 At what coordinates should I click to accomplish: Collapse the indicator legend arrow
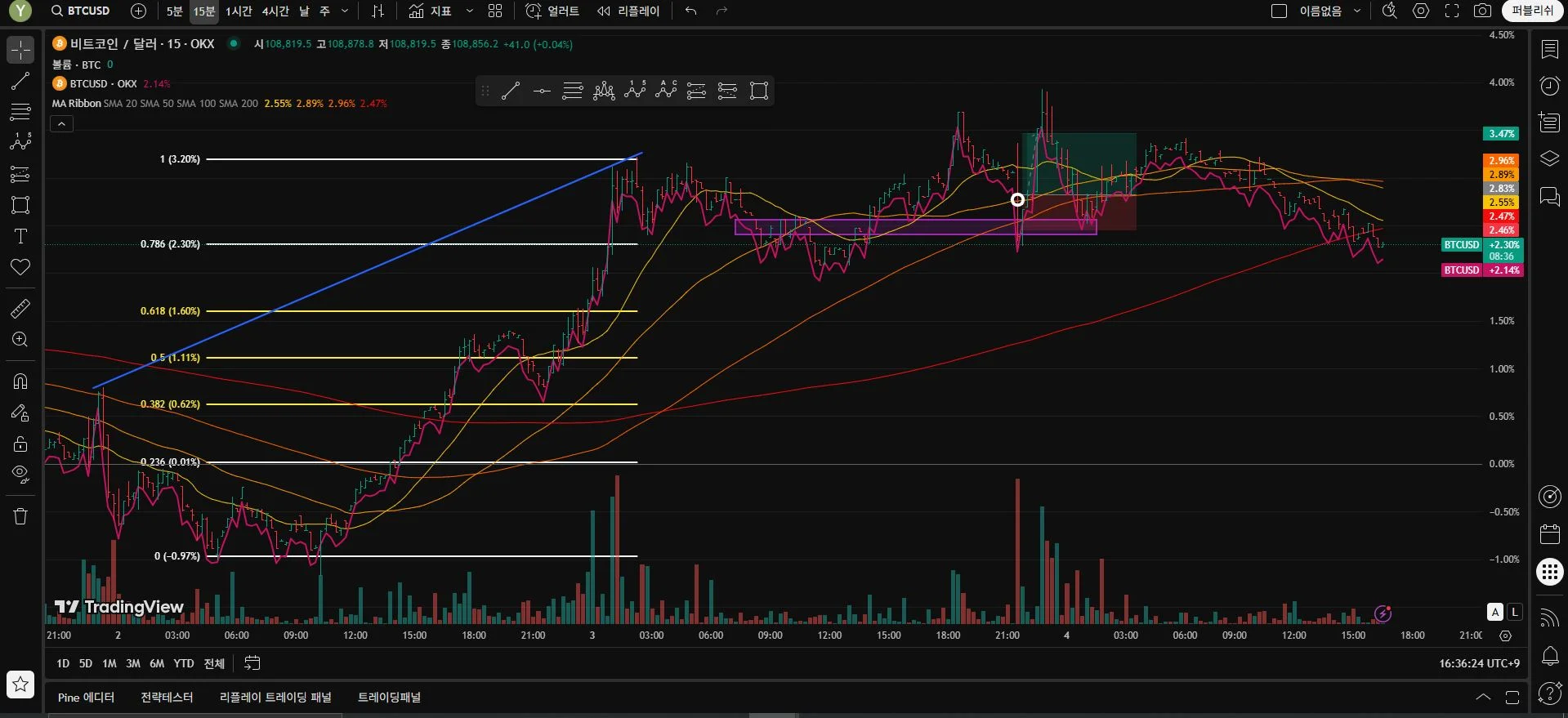click(x=62, y=124)
